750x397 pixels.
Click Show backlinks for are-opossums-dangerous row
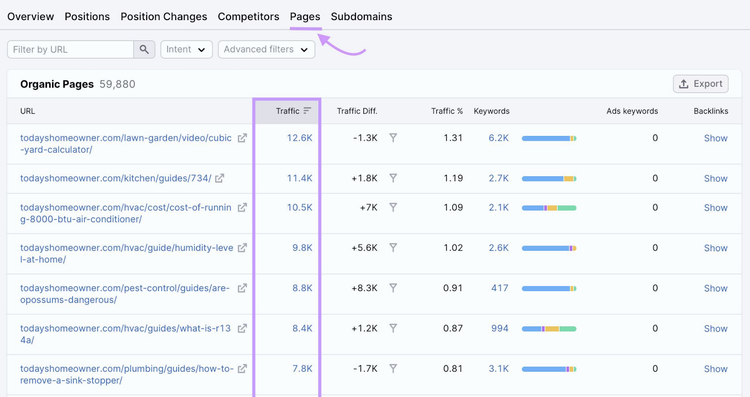(x=716, y=288)
